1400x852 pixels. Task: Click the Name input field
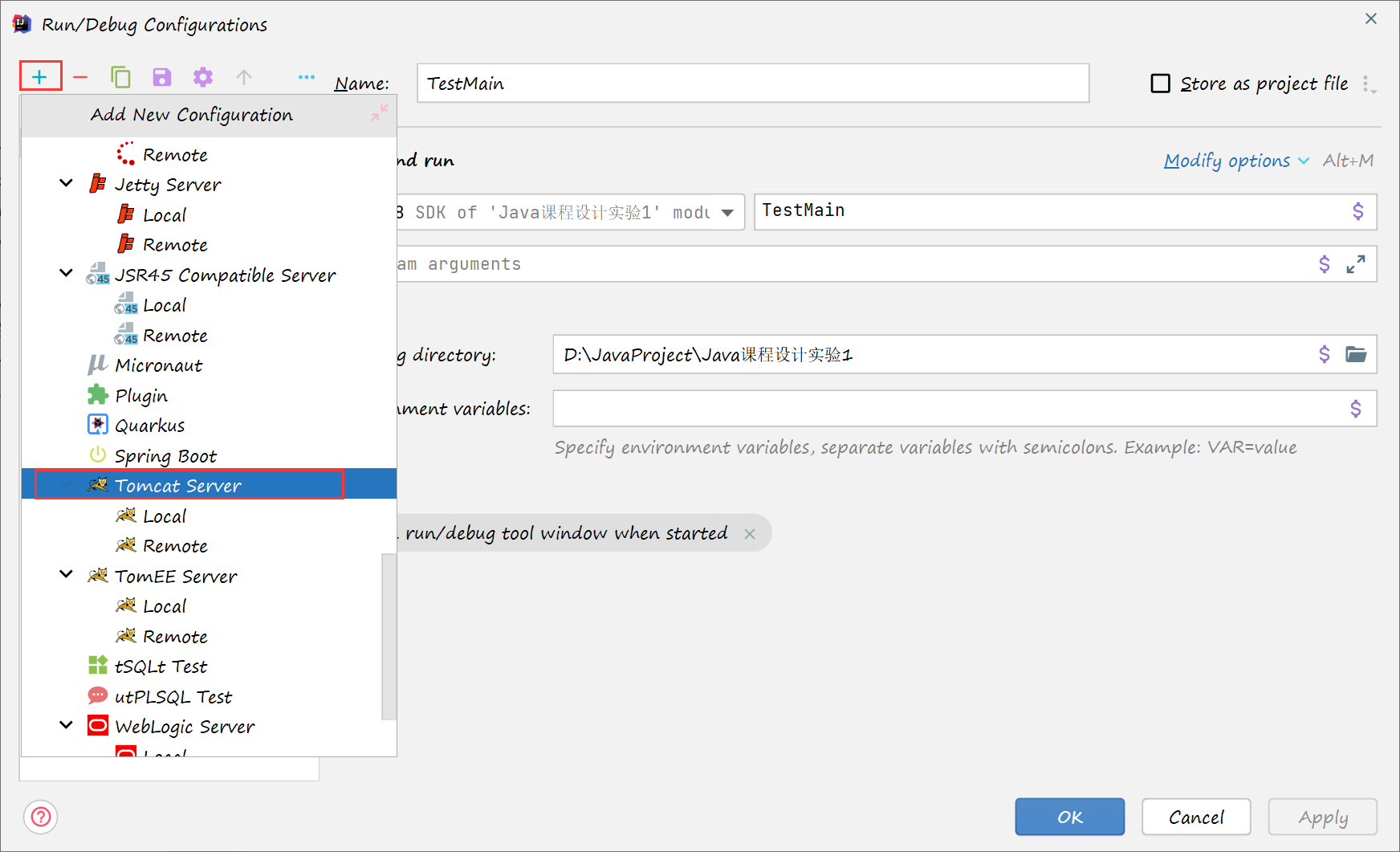coord(753,84)
